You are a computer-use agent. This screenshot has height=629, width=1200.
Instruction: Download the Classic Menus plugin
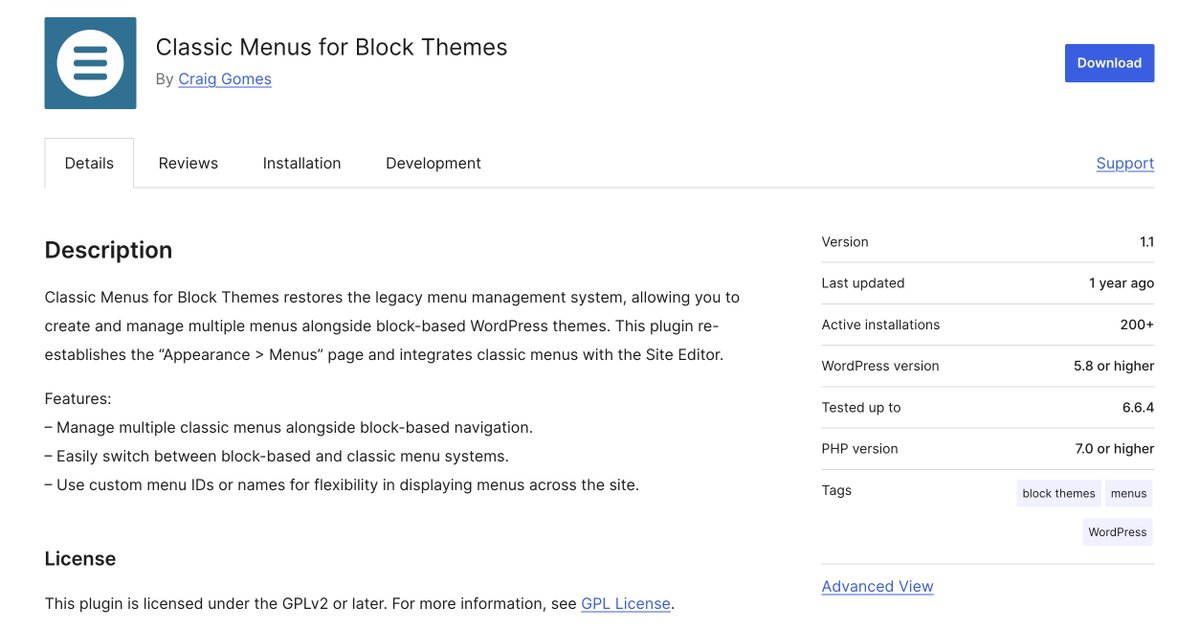(x=1109, y=63)
